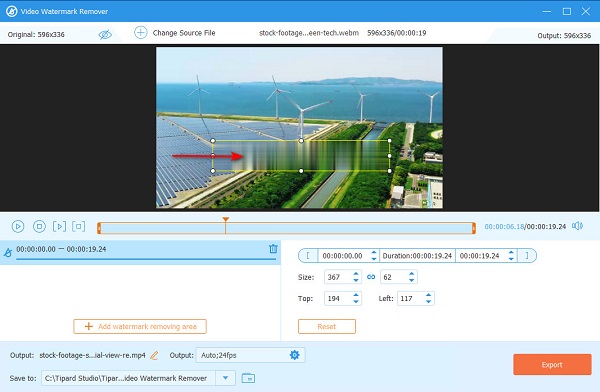Click the orange playhead marker on timeline
Screen dimensions: 600x392
pyautogui.click(x=225, y=220)
